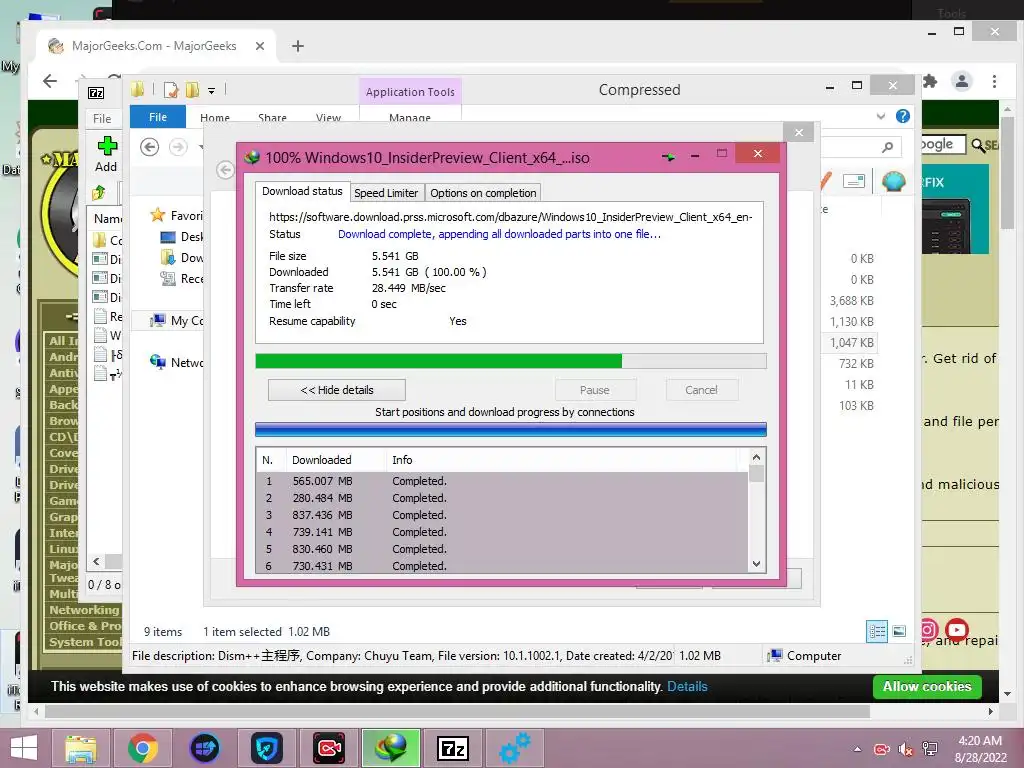This screenshot has width=1024, height=768.
Task: Open the Chrome three-dot menu
Action: [x=994, y=82]
